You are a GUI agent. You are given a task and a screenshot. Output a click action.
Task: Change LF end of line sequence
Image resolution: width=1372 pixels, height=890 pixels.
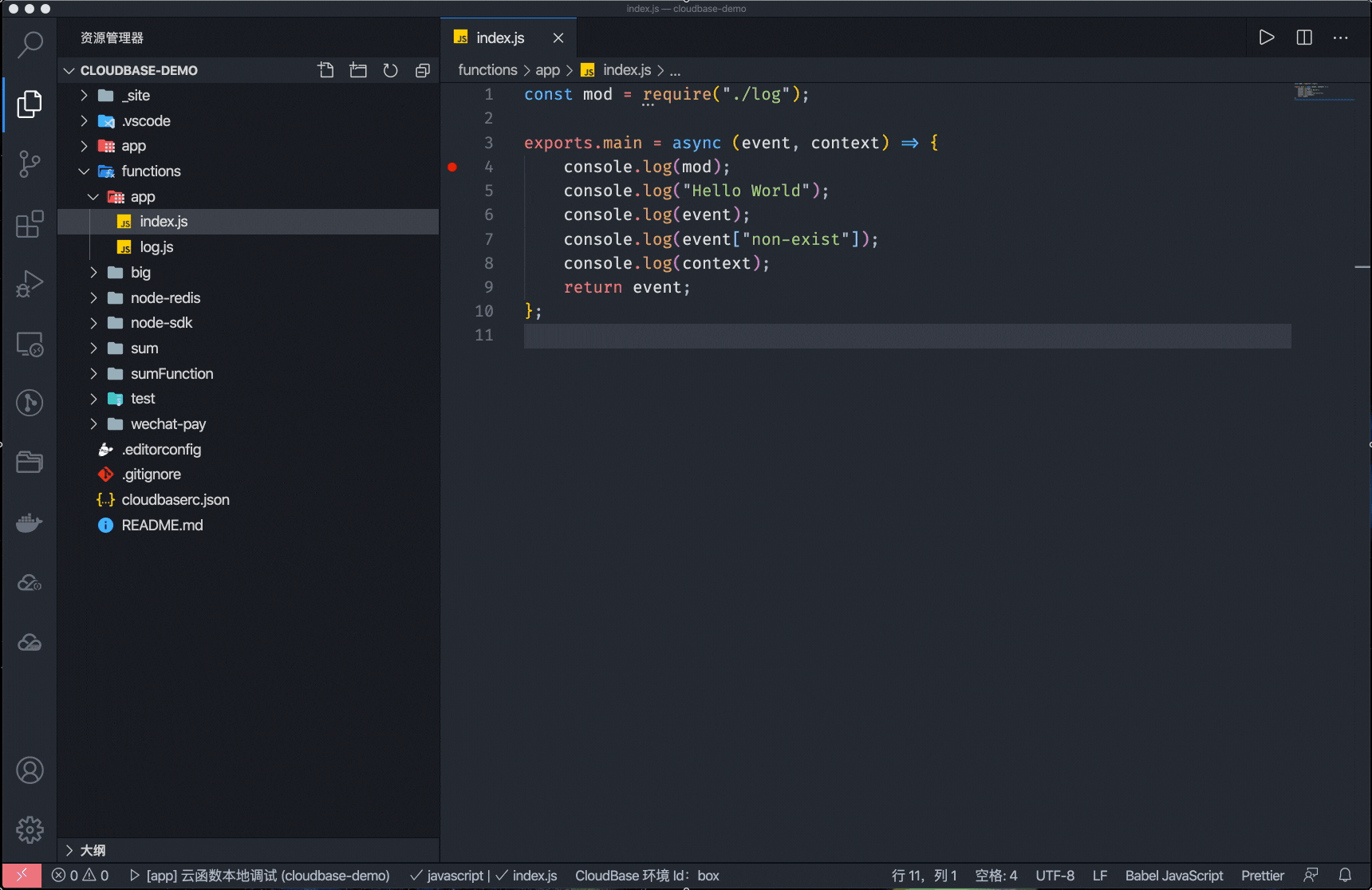[1100, 875]
